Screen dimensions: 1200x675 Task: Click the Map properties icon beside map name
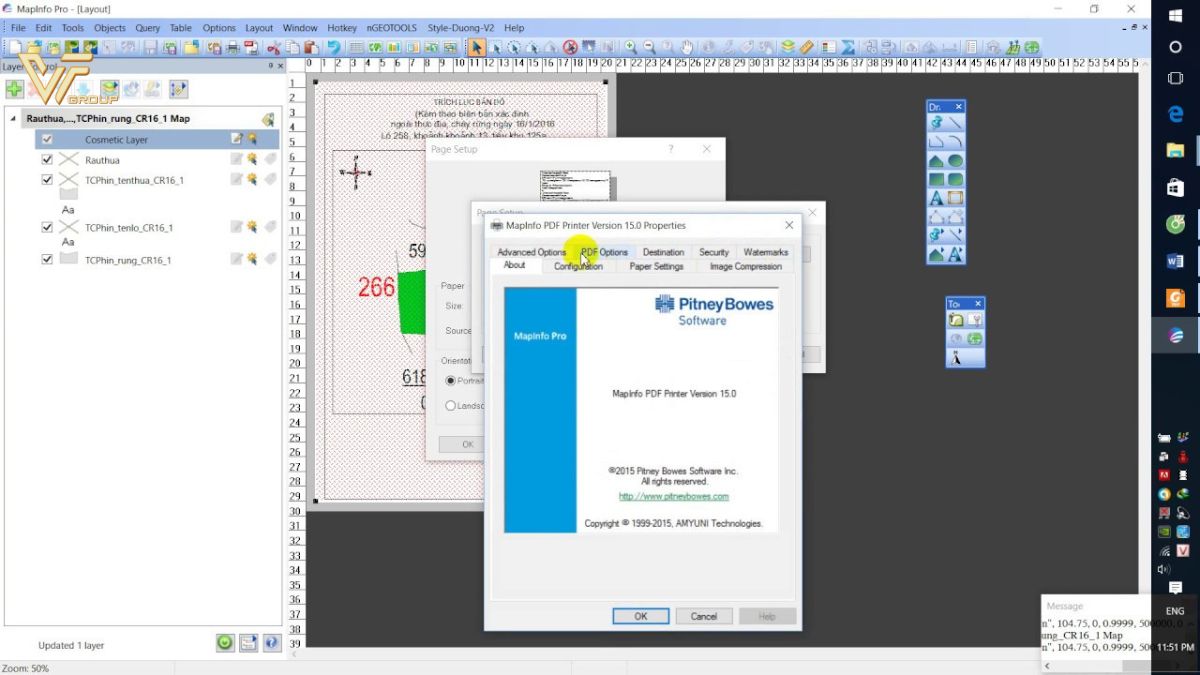pos(267,119)
